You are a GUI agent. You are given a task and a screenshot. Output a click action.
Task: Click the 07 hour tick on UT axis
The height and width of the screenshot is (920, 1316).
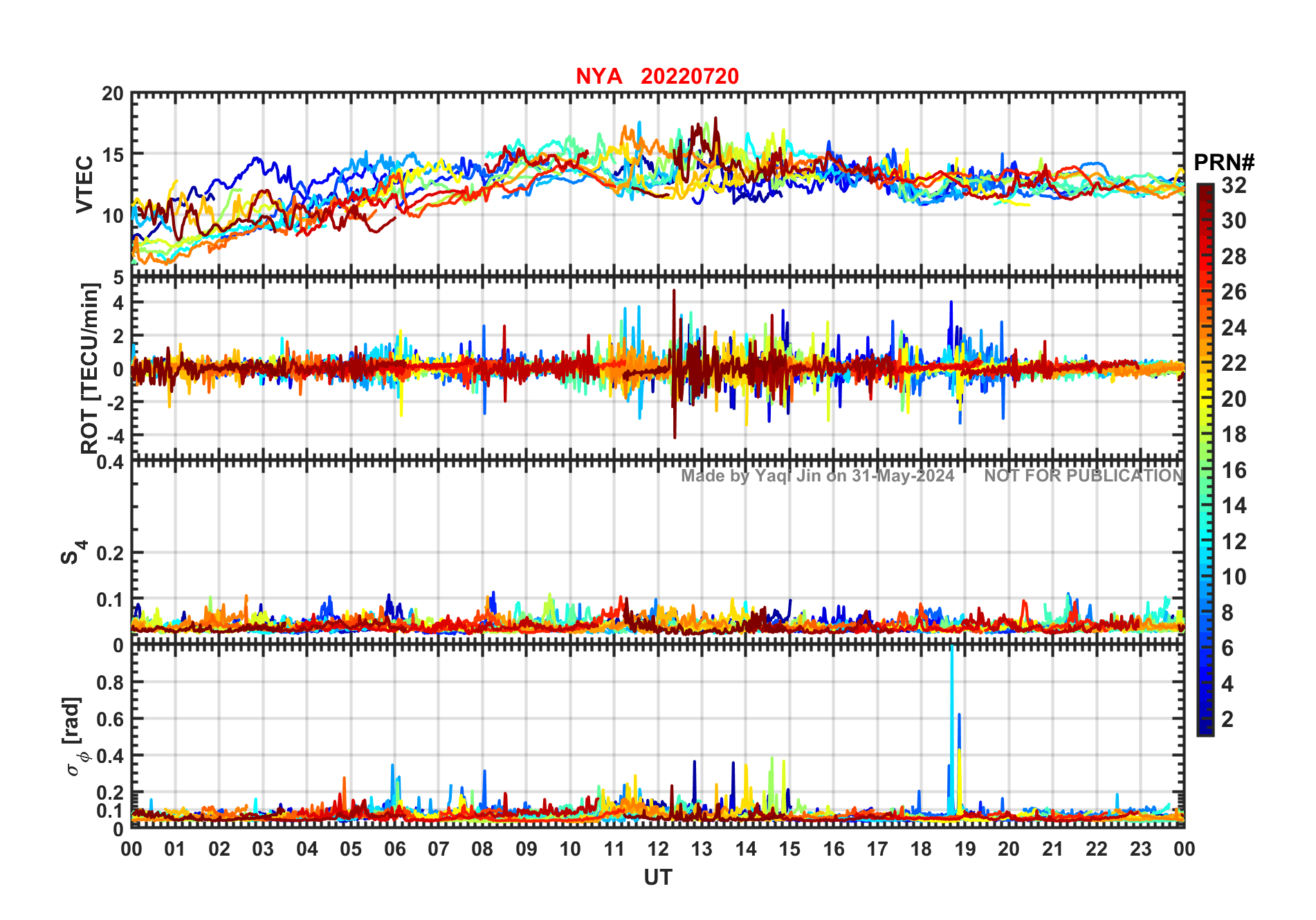pyautogui.click(x=439, y=849)
